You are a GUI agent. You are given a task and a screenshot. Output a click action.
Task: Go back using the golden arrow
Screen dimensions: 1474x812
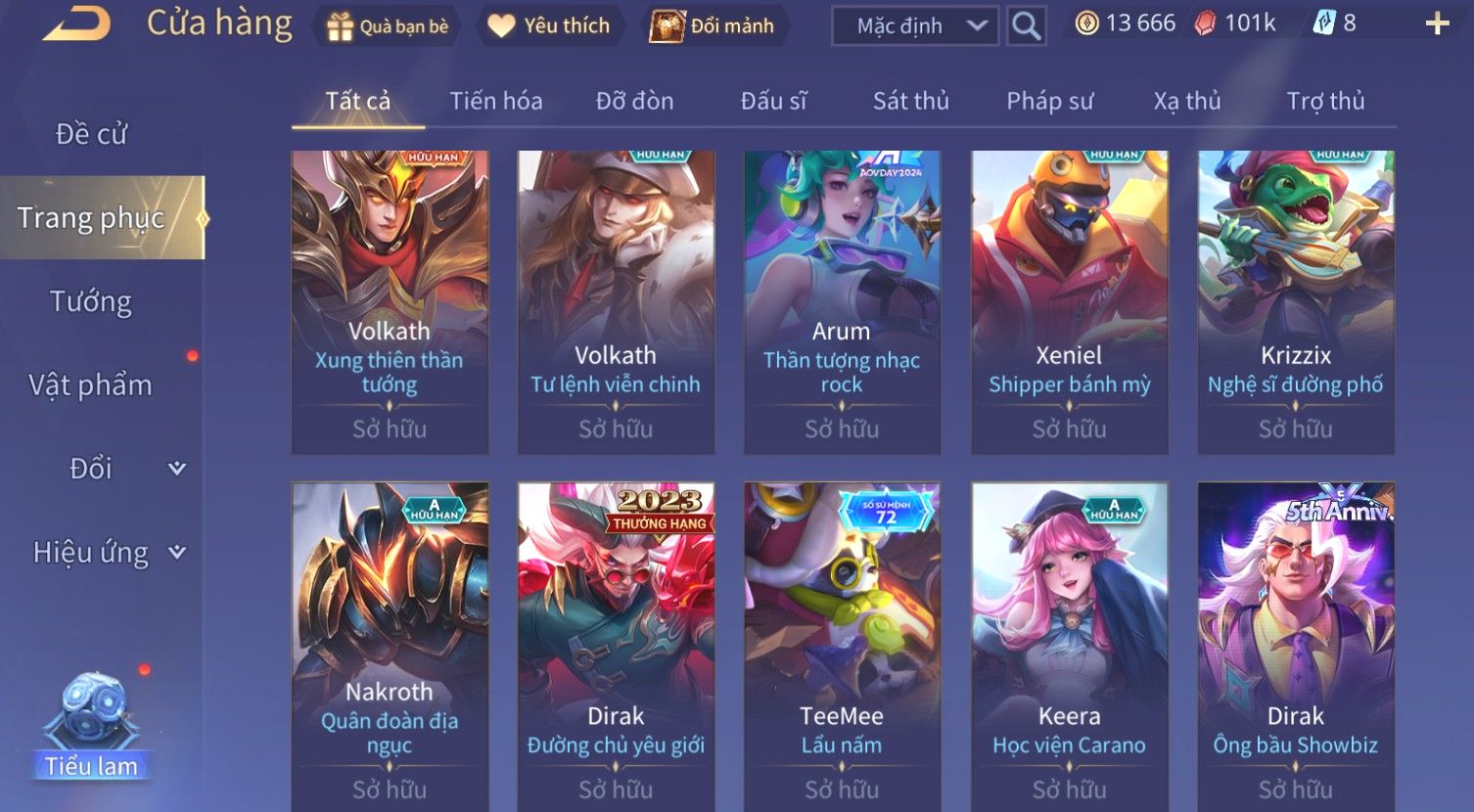click(76, 23)
